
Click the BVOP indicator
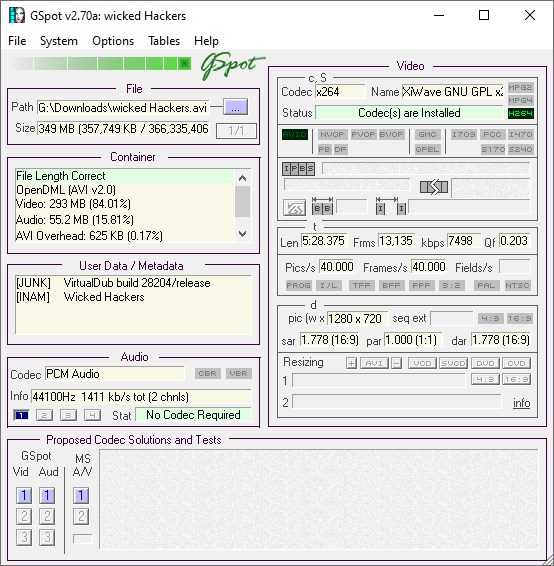pyautogui.click(x=391, y=135)
